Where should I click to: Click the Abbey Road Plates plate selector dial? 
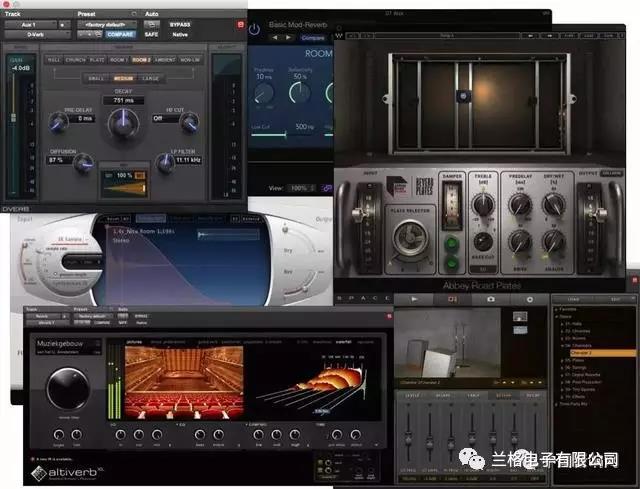[x=410, y=238]
